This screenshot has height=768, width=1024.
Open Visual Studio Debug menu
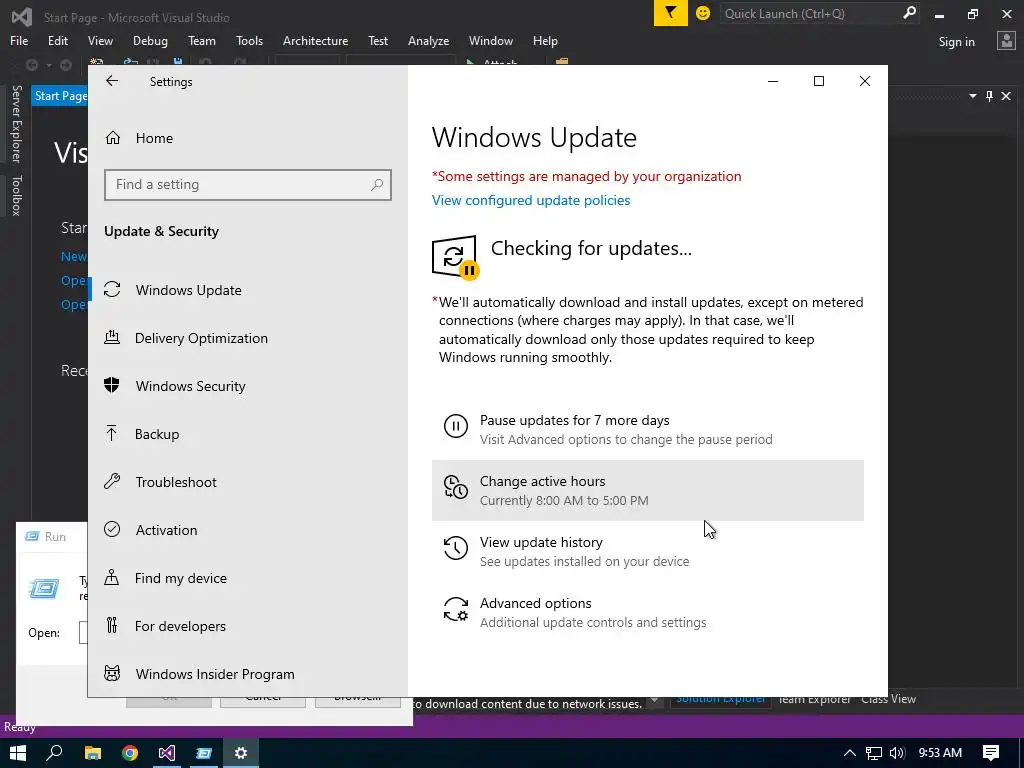[x=150, y=40]
